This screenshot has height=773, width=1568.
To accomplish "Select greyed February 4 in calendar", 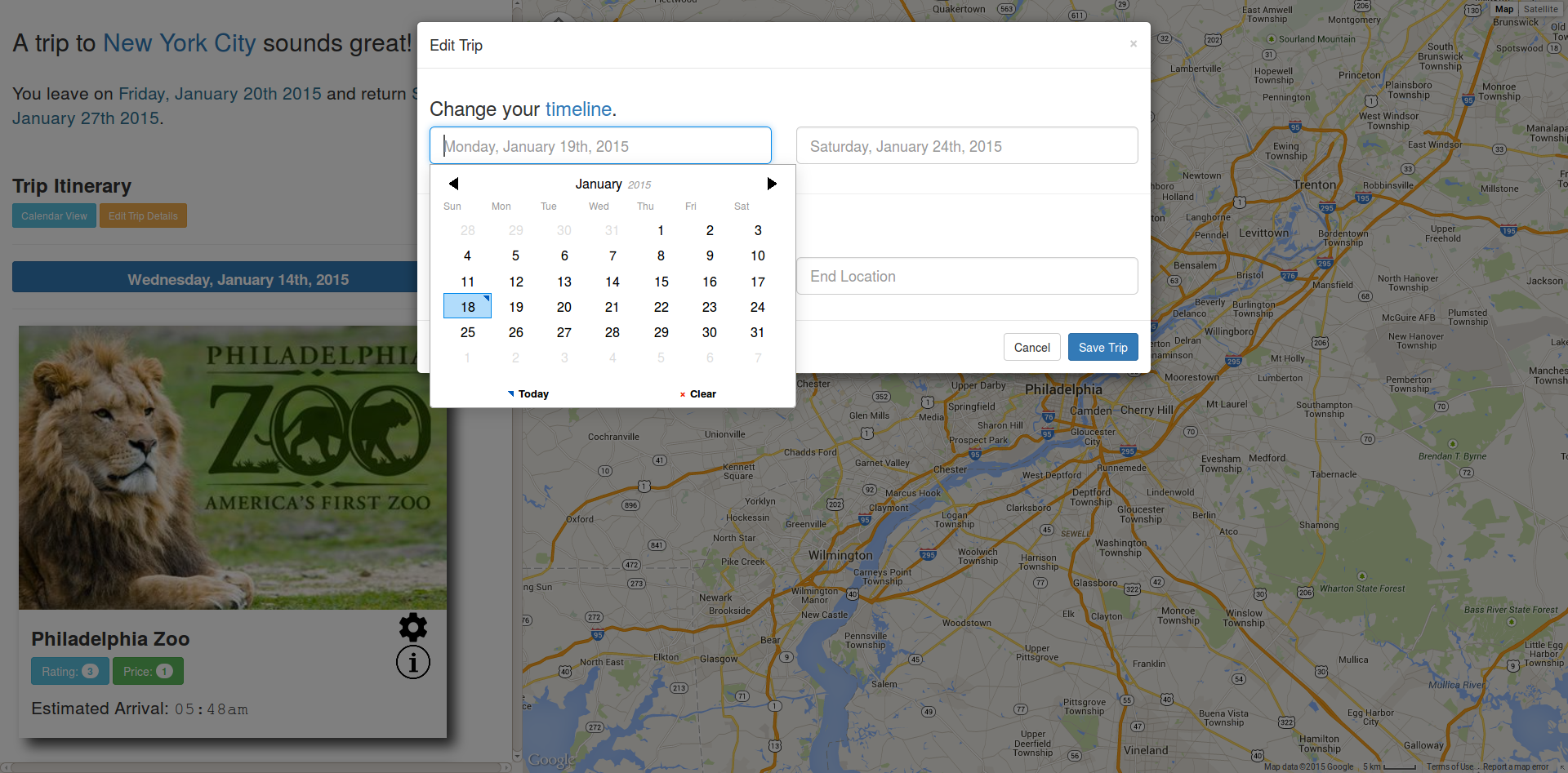I will (612, 358).
